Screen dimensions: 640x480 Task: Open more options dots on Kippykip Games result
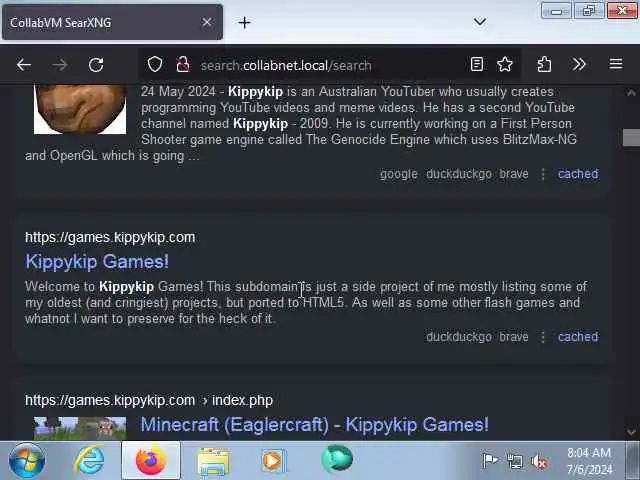pos(543,337)
